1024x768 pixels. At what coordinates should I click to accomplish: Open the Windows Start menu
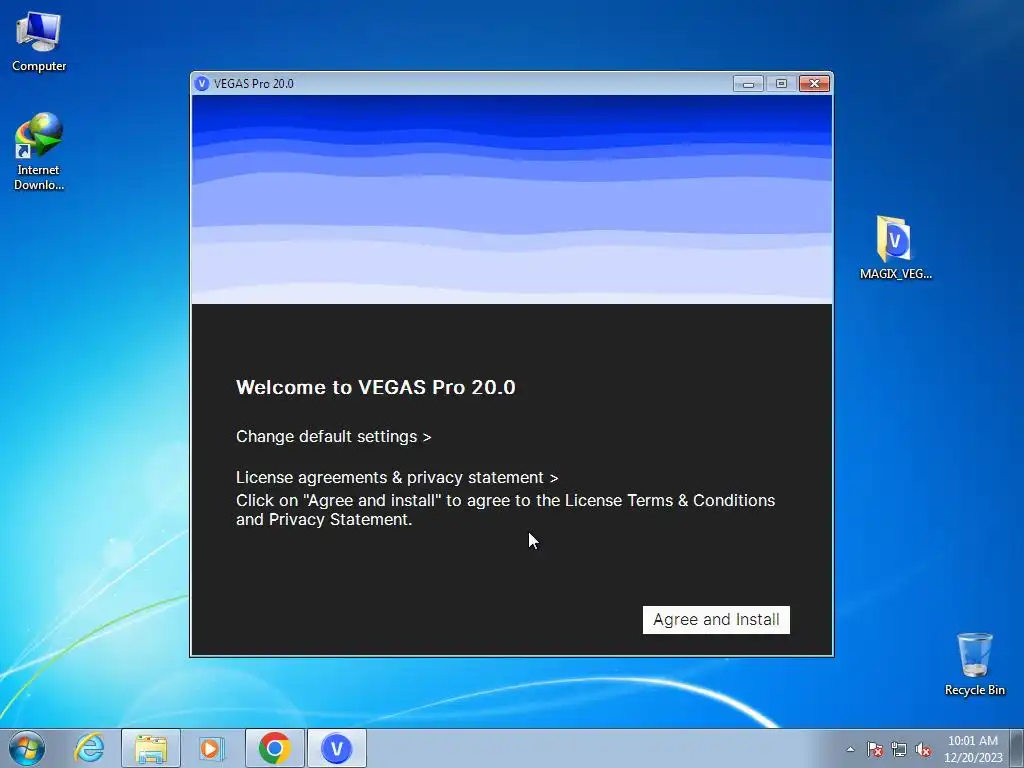pos(27,748)
